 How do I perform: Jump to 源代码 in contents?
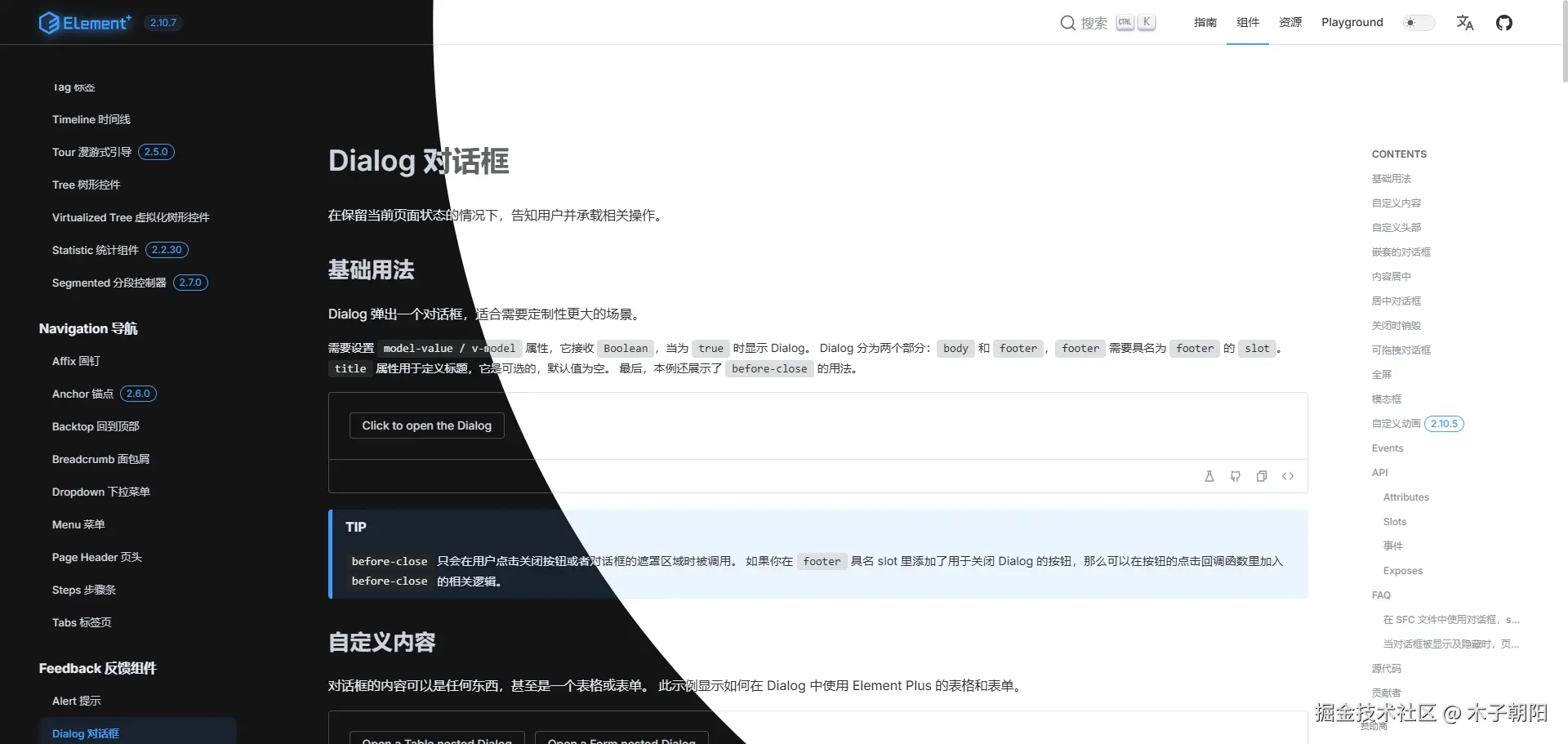[x=1387, y=669]
